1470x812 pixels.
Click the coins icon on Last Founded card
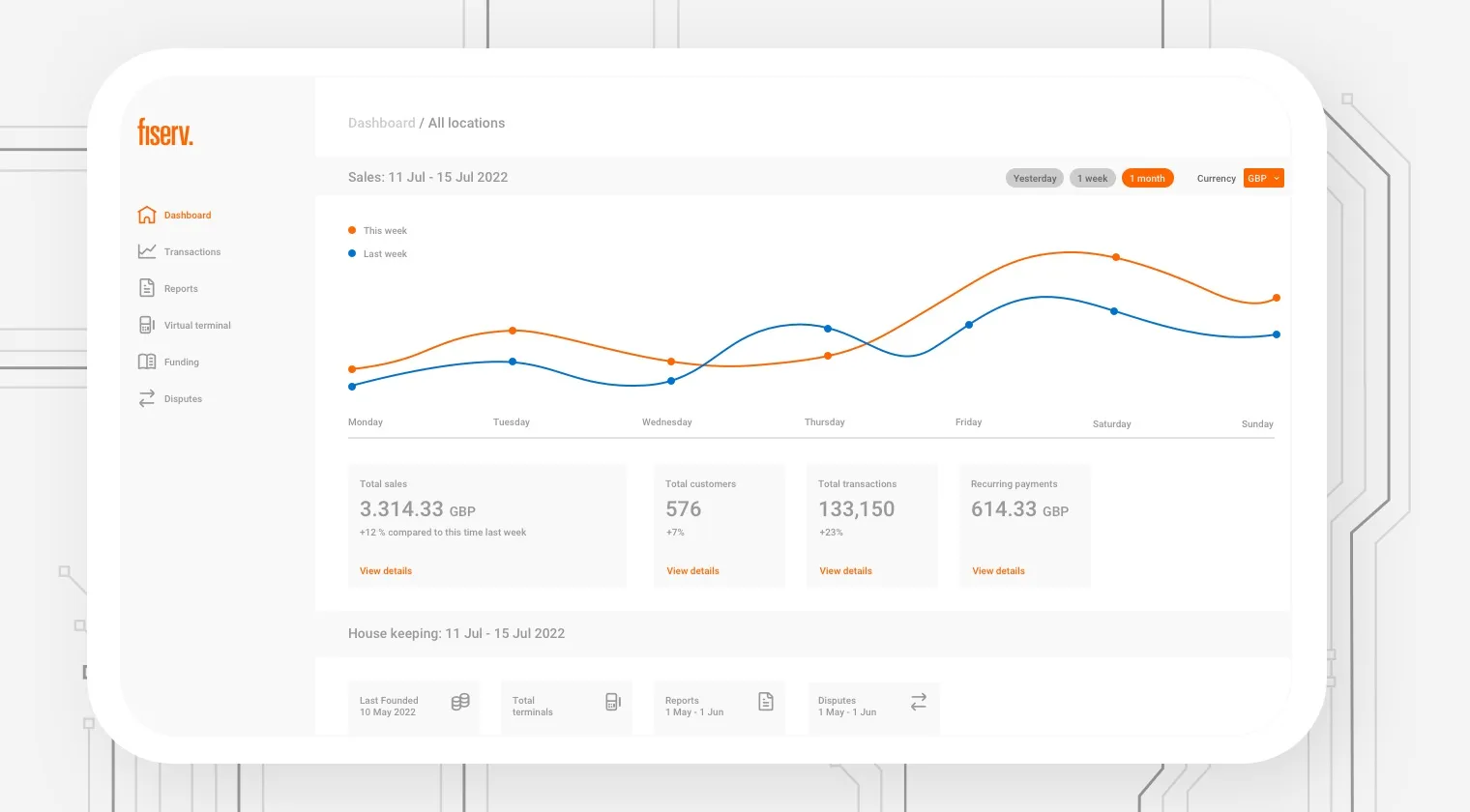tap(460, 701)
